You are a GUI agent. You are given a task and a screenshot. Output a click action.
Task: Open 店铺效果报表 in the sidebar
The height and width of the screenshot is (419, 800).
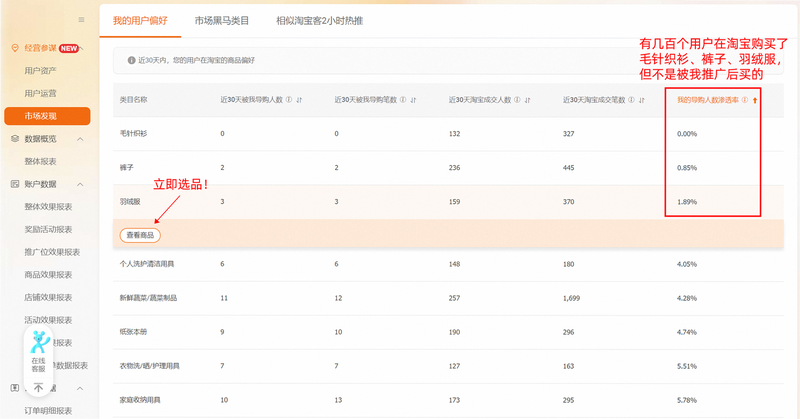click(48, 297)
